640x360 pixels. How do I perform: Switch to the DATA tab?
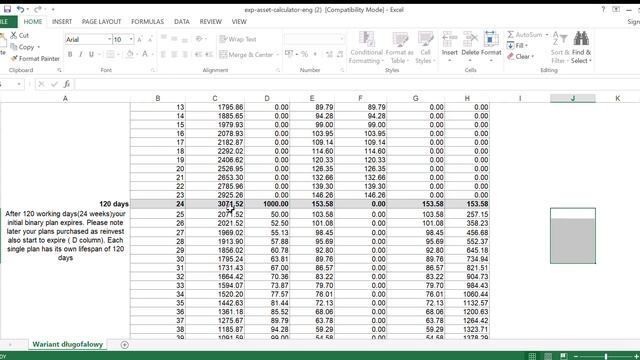click(x=182, y=22)
